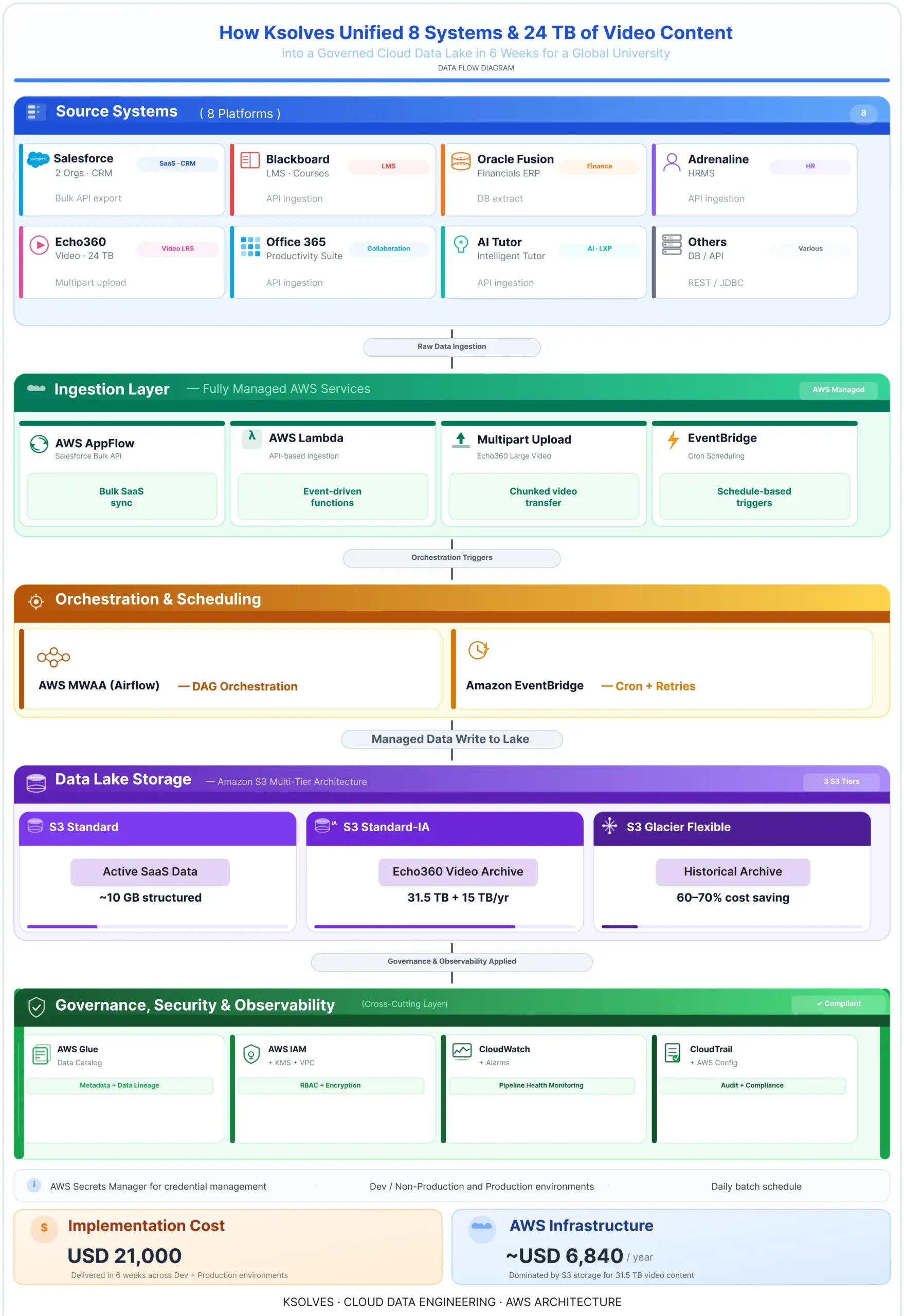Click the Others server stack icon

pyautogui.click(x=672, y=245)
